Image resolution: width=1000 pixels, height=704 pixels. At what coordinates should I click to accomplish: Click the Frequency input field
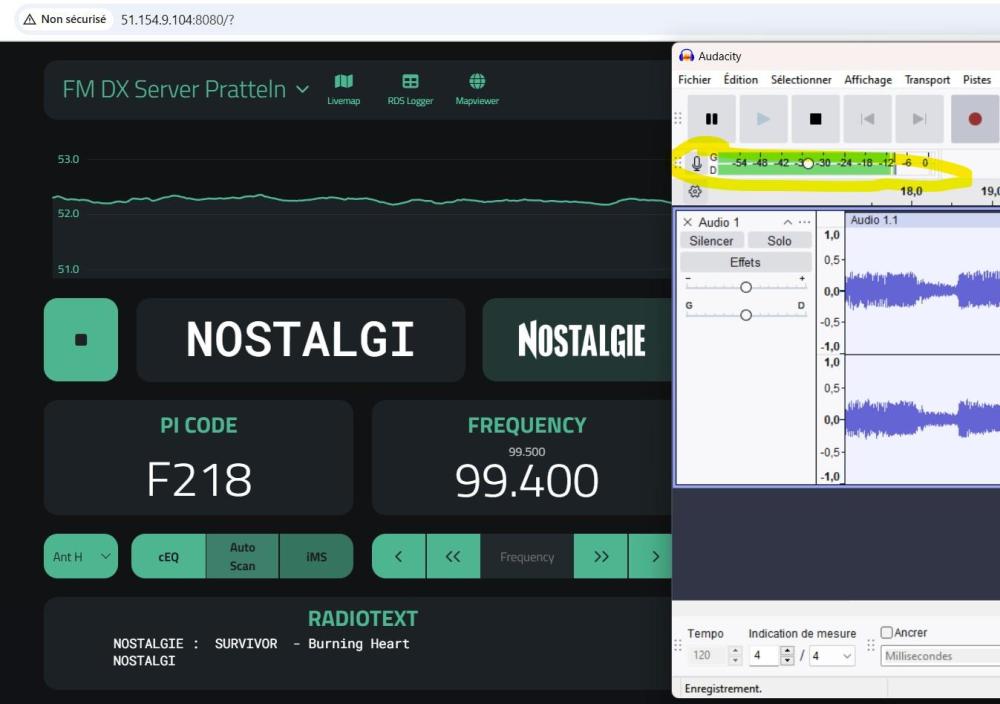coord(527,556)
